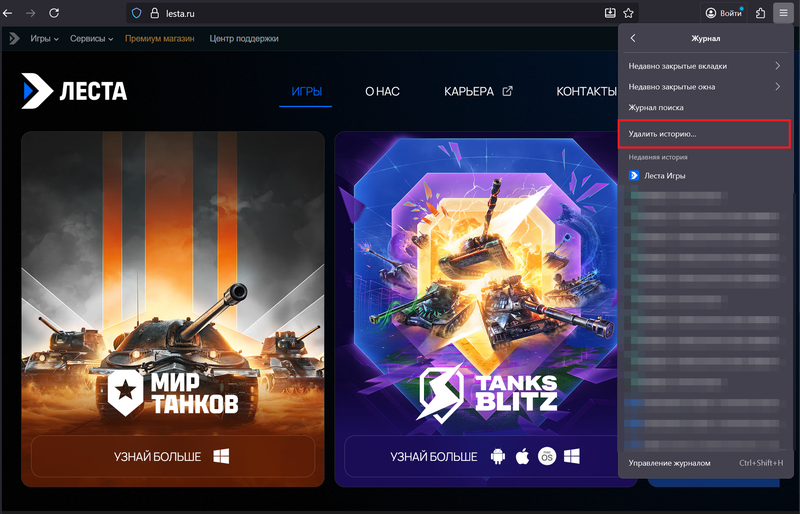Go back using the Журнал panel arrow
Screen dimensions: 800x514
[633, 39]
